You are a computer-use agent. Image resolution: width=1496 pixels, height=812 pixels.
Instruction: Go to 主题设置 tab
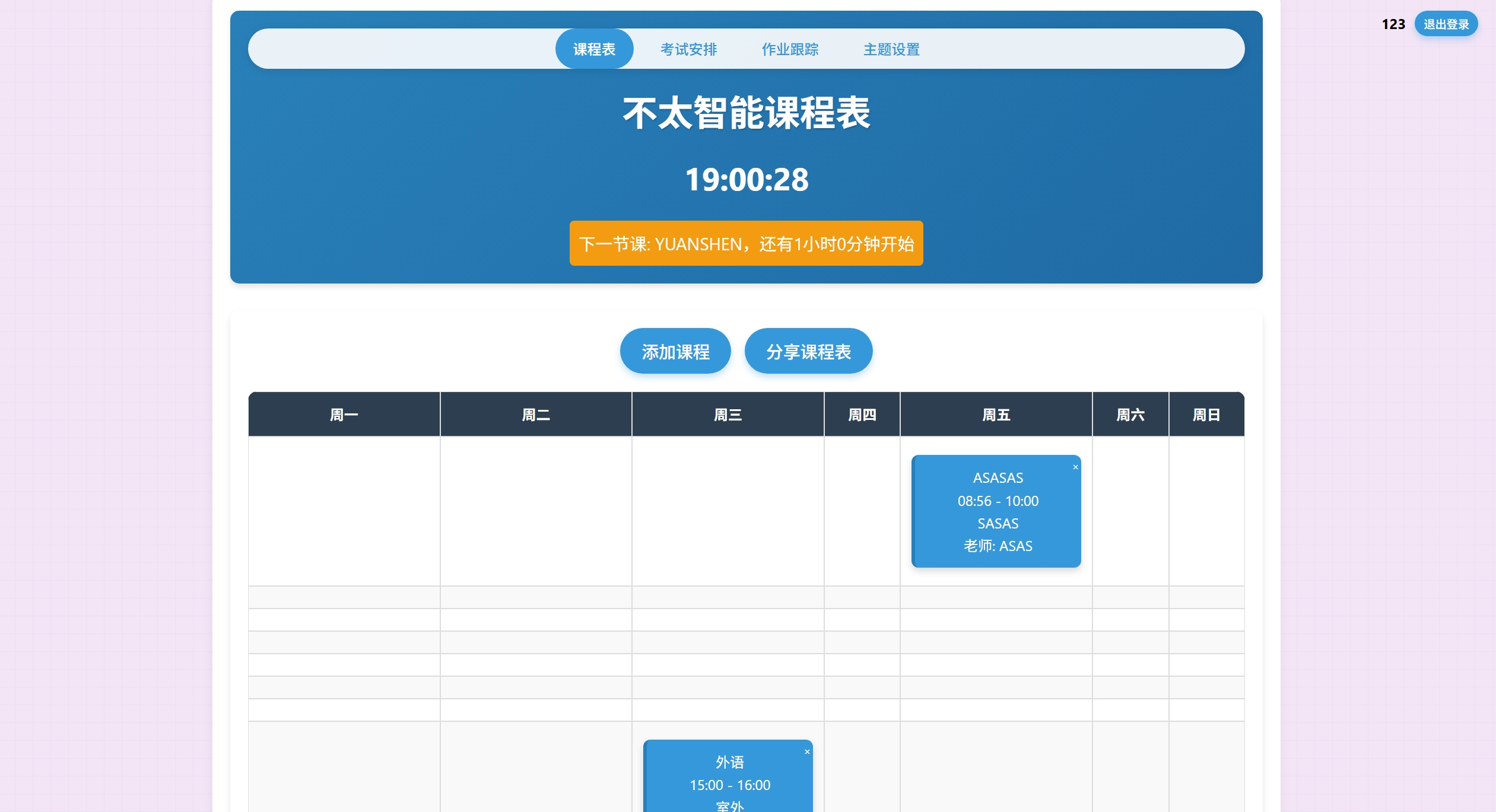pos(891,49)
